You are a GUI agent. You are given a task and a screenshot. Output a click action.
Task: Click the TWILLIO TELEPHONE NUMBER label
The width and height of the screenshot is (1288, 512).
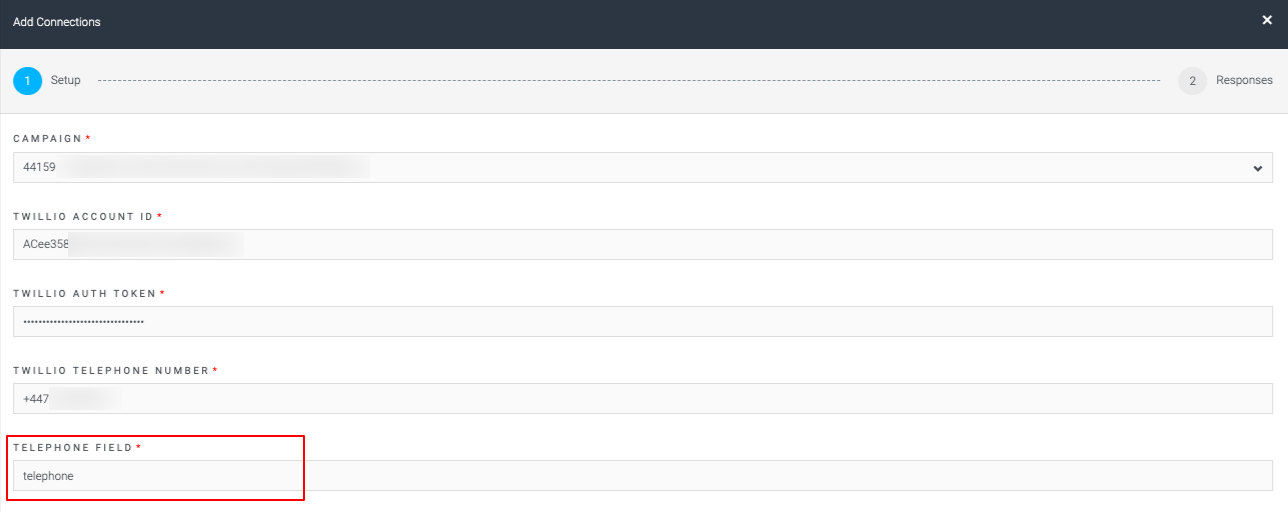coord(111,370)
